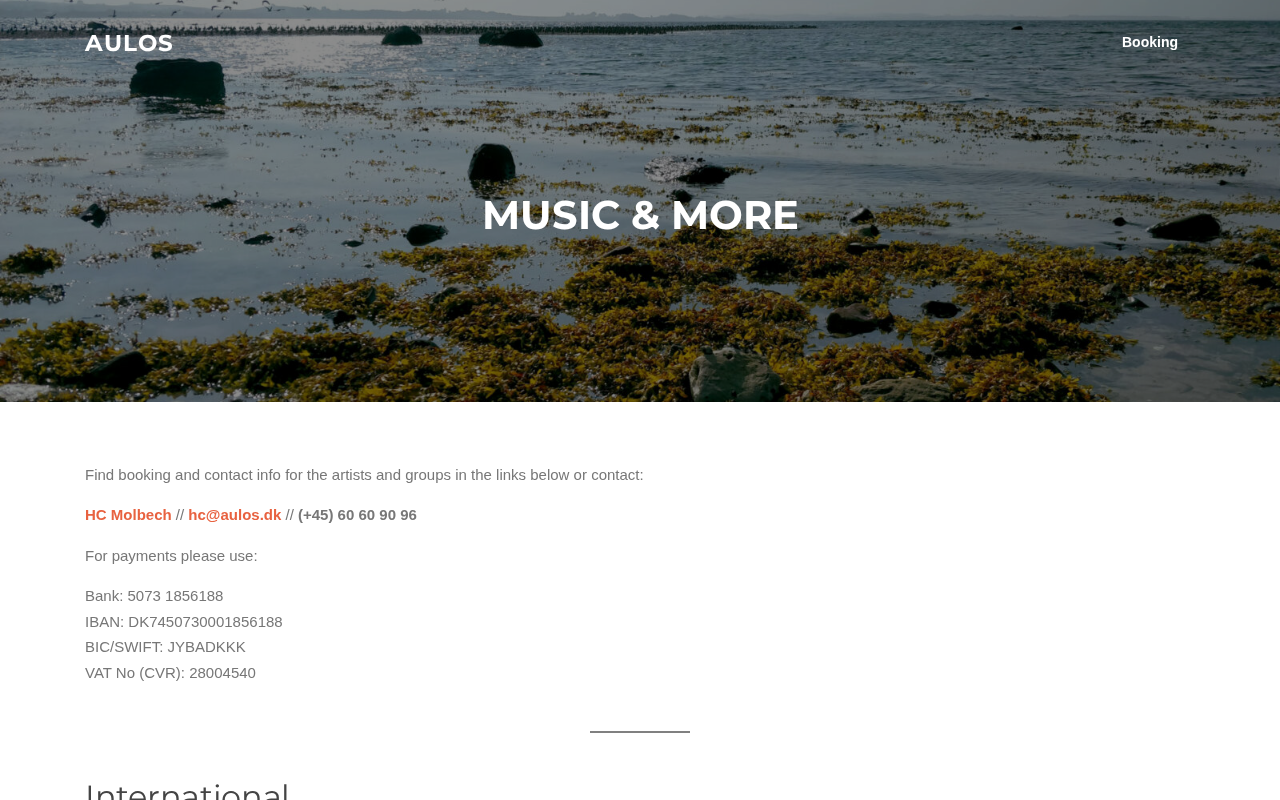Click the horizontal divider line below payment details
1280x800 pixels.
[640, 732]
